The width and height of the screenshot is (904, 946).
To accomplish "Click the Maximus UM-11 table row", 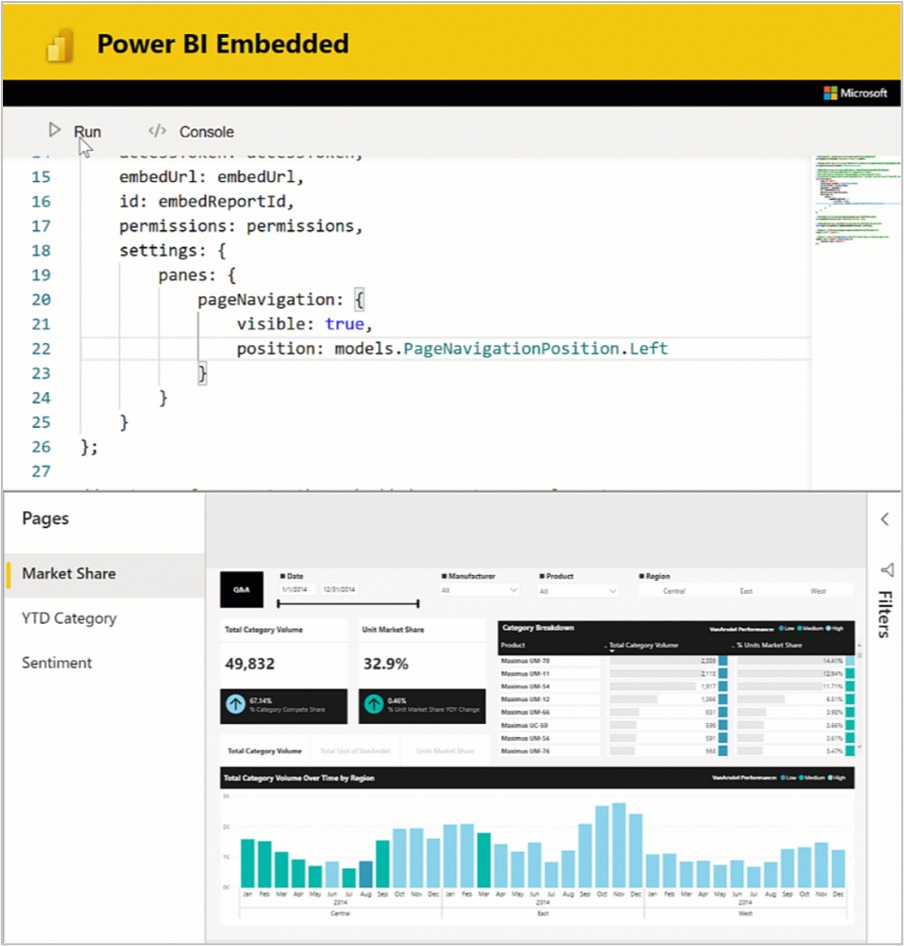I will click(676, 673).
